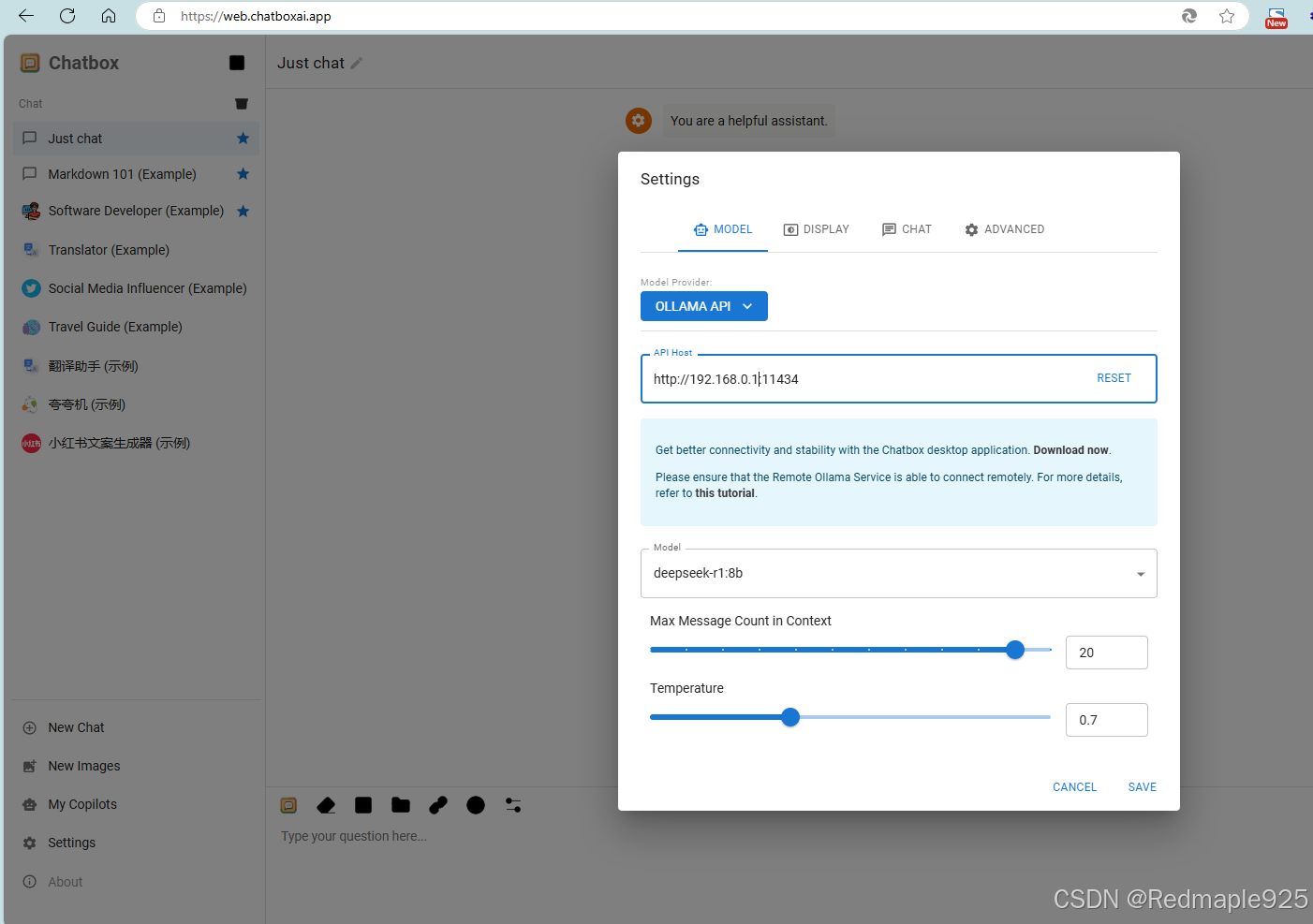Click folder icon in input toolbar
The width and height of the screenshot is (1313, 924).
coord(401,805)
